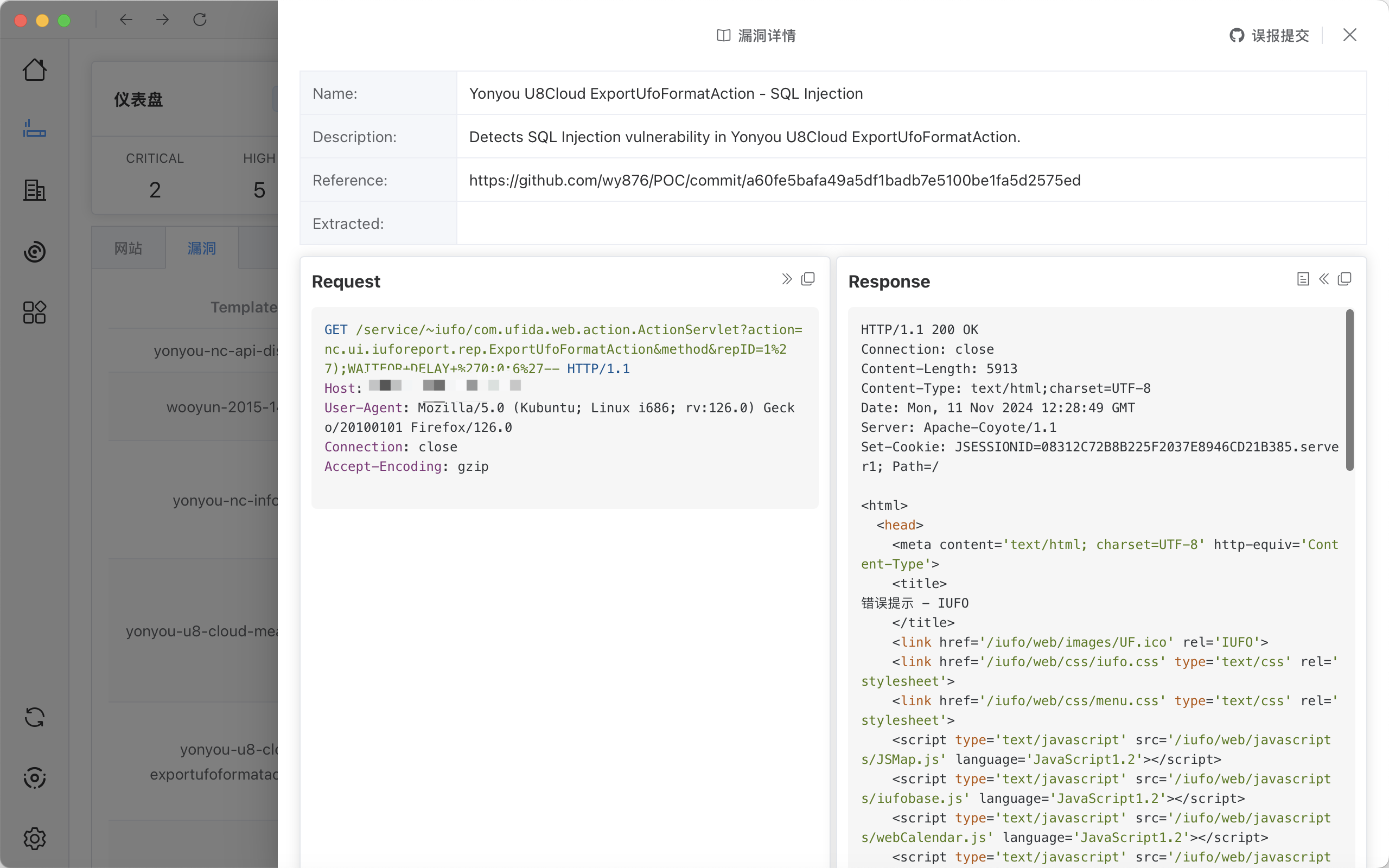1389x868 pixels.
Task: Expand the Request panel with double chevron
Action: (786, 279)
